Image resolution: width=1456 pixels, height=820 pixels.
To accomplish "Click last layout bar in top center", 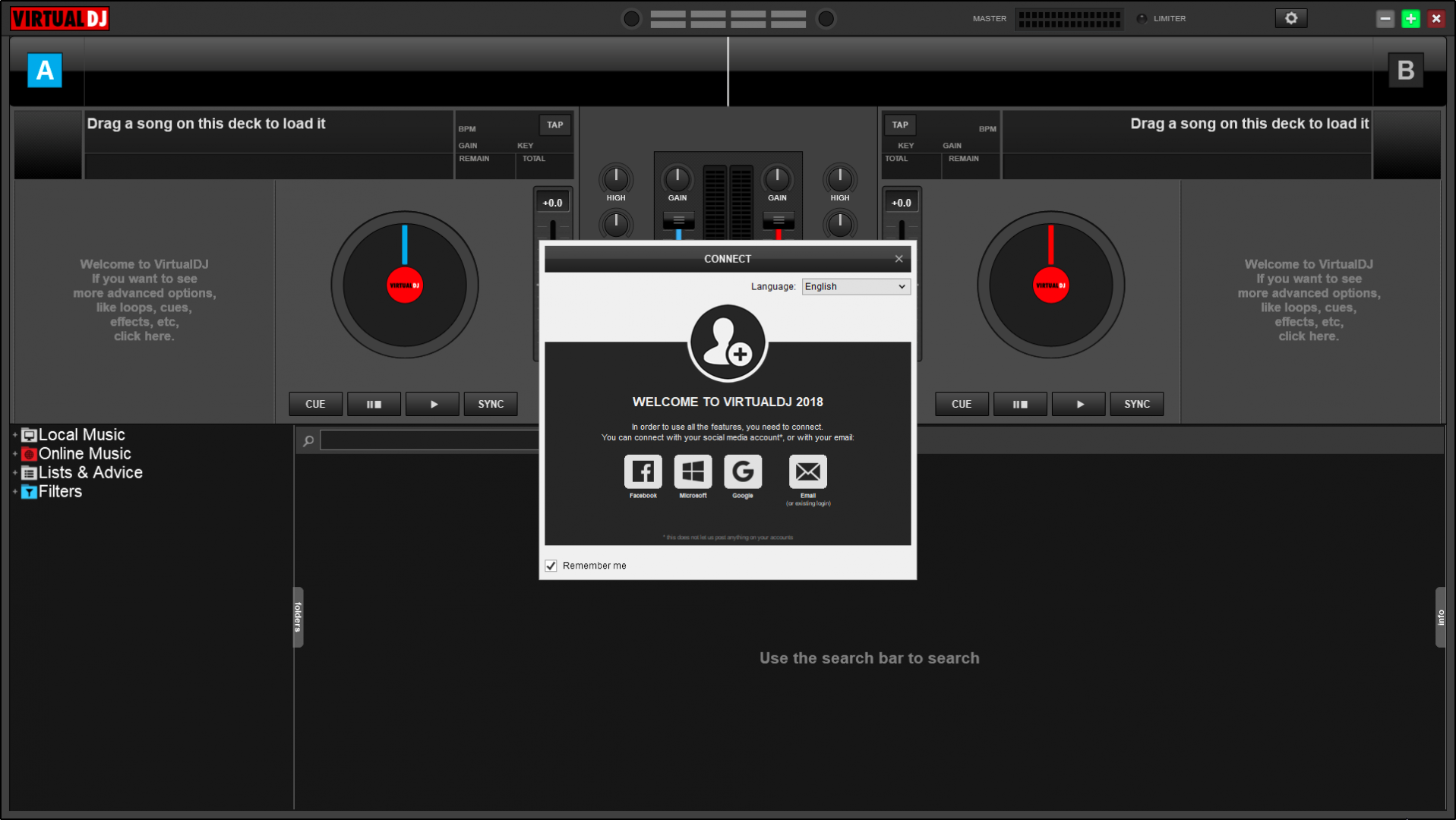I will (x=788, y=18).
